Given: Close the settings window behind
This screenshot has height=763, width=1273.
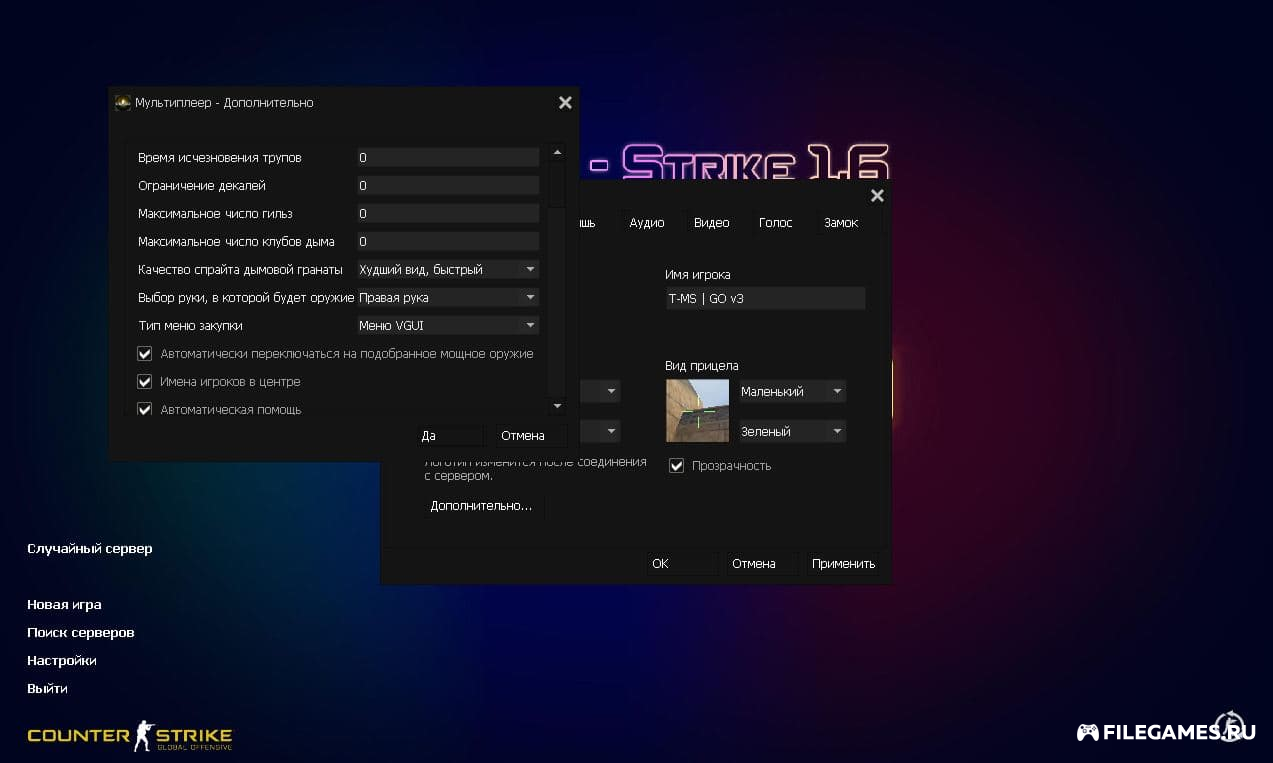Looking at the screenshot, I should 877,196.
